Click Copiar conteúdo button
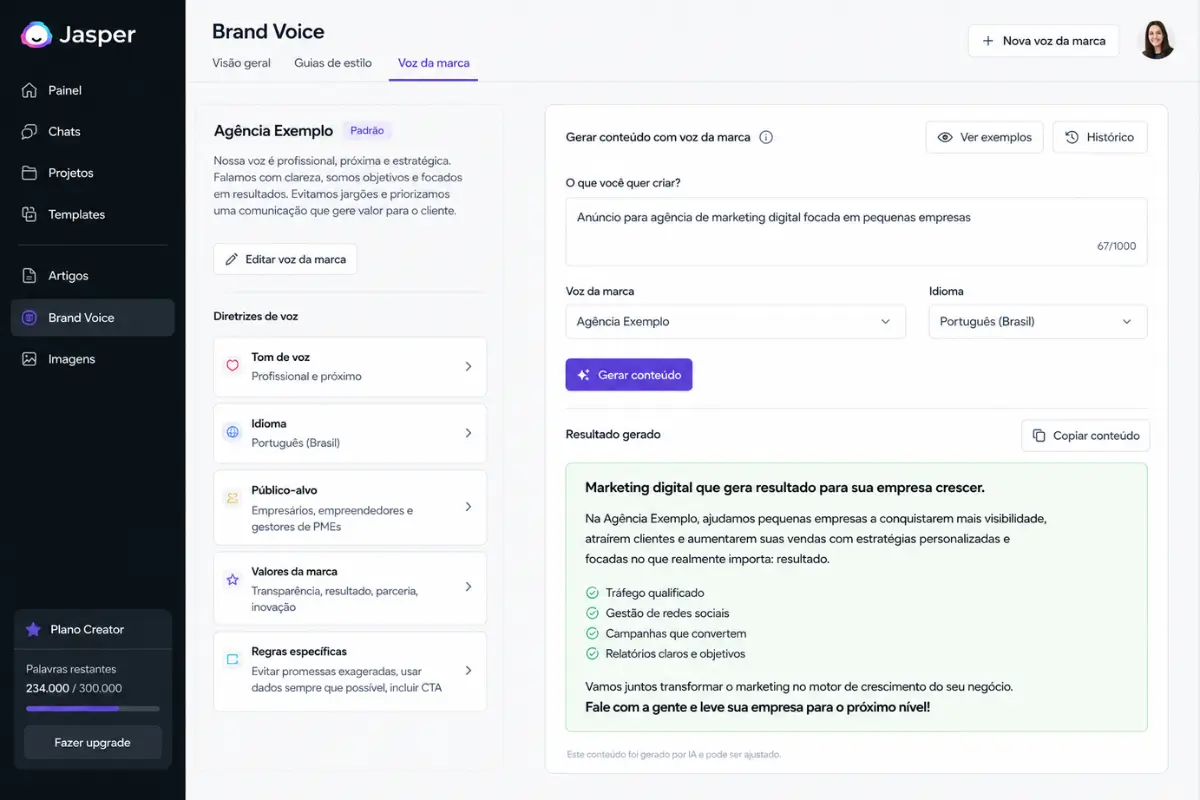1200x800 pixels. [x=1086, y=436]
